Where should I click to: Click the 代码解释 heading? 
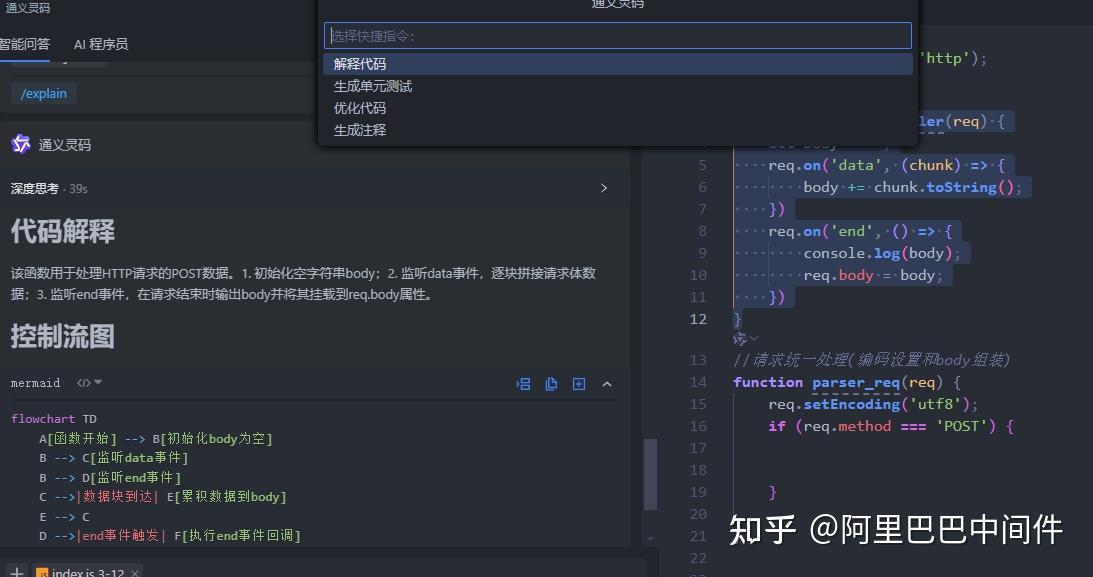[63, 231]
